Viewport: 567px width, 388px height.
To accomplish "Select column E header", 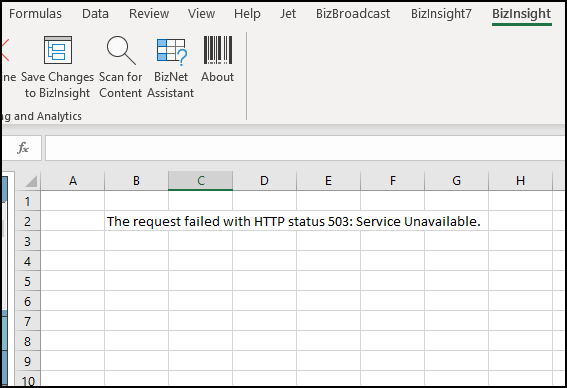I will (328, 181).
